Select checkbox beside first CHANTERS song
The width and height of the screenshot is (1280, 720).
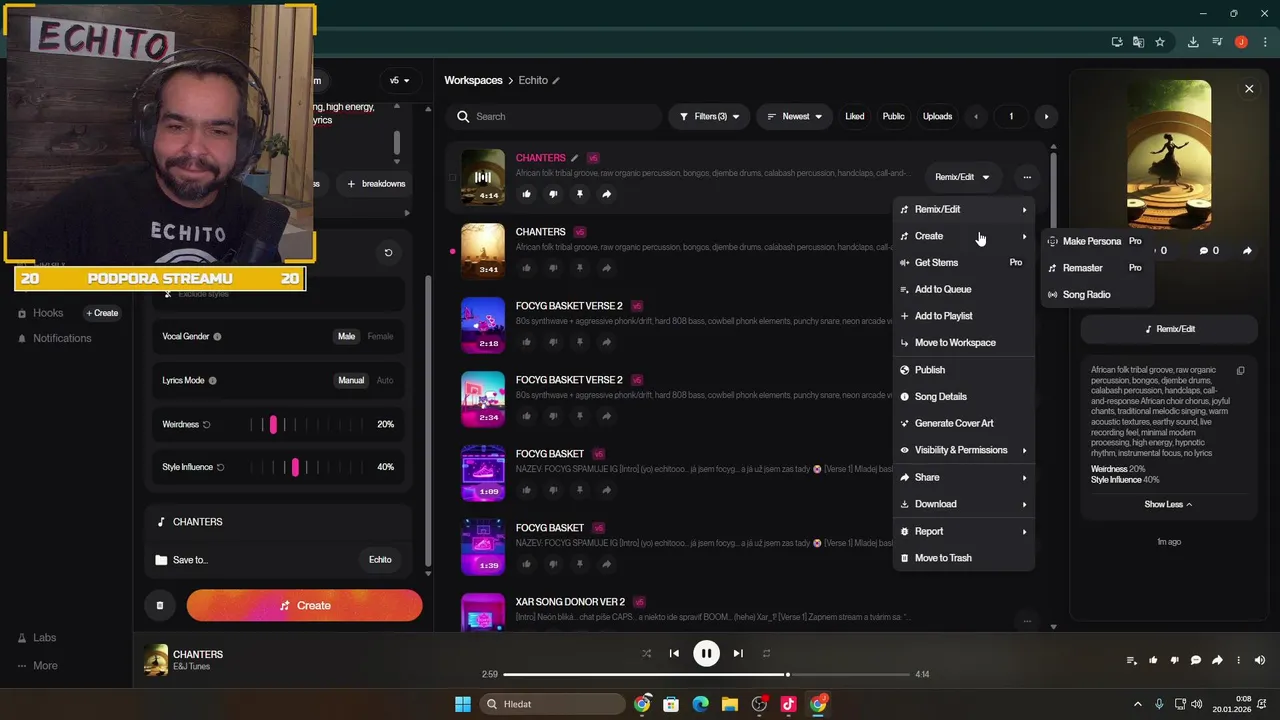point(452,178)
